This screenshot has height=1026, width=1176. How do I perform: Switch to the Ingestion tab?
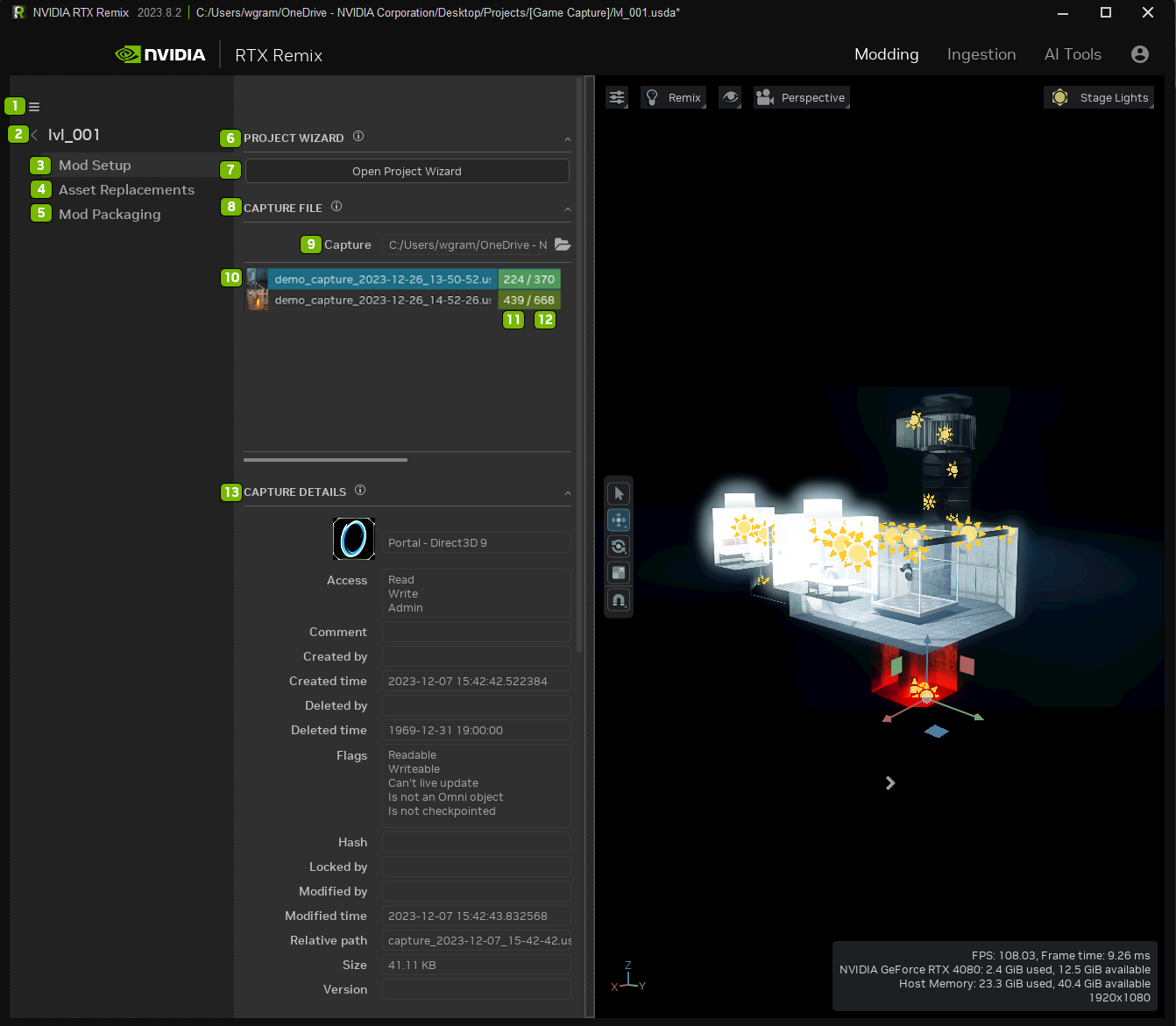(981, 54)
